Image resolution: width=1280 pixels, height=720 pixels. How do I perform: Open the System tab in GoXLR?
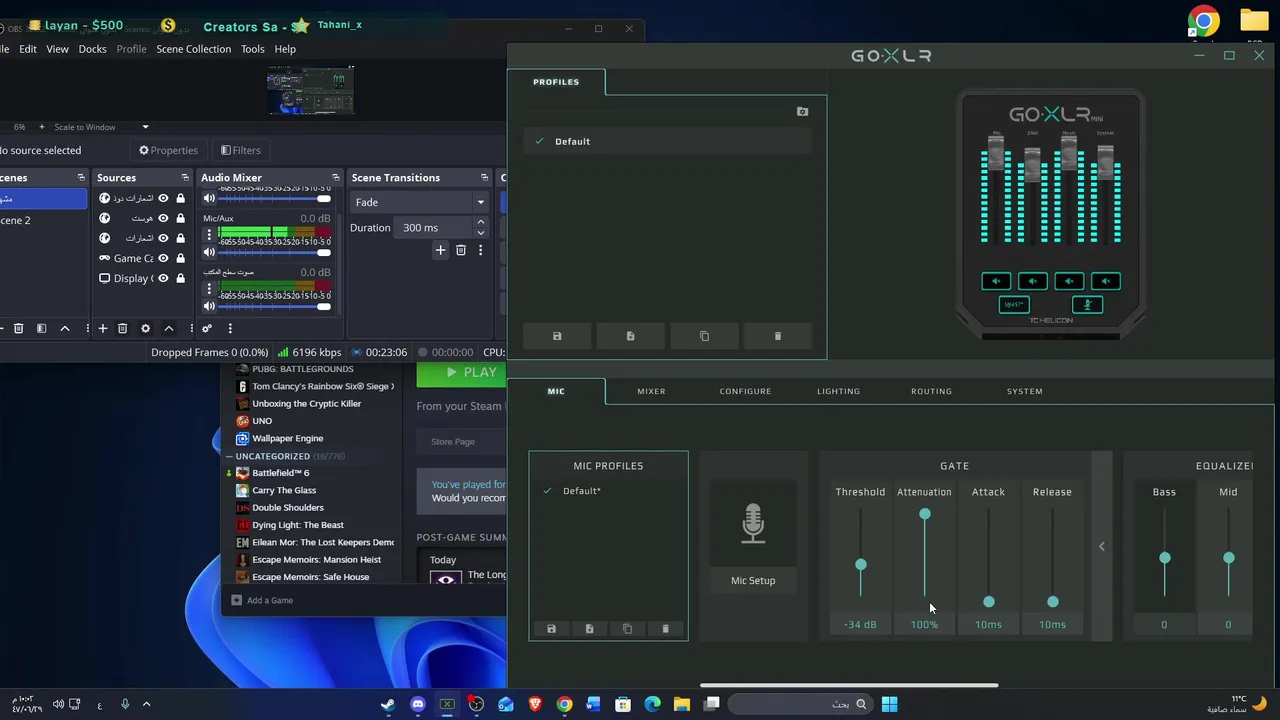pyautogui.click(x=1024, y=391)
